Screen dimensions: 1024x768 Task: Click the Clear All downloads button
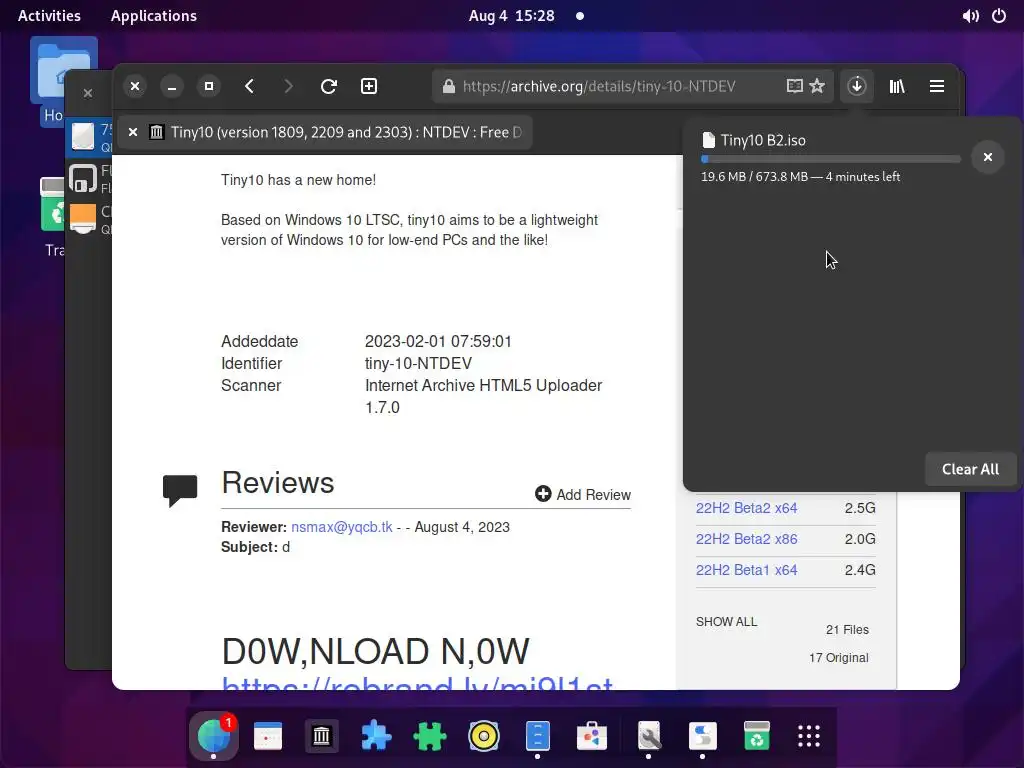click(x=970, y=469)
